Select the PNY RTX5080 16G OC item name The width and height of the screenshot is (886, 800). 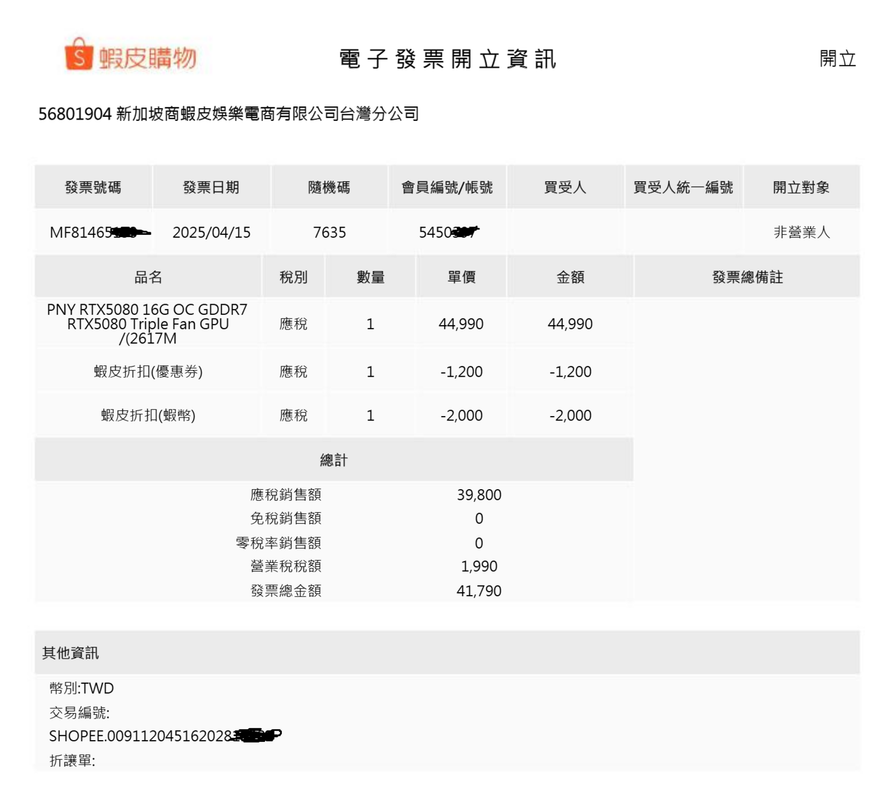coord(147,324)
